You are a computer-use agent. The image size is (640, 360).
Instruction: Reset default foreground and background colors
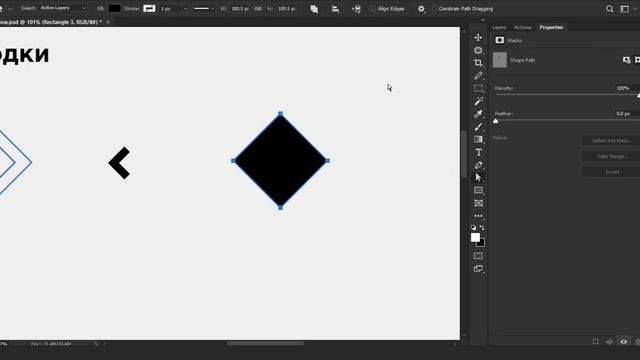(x=473, y=228)
